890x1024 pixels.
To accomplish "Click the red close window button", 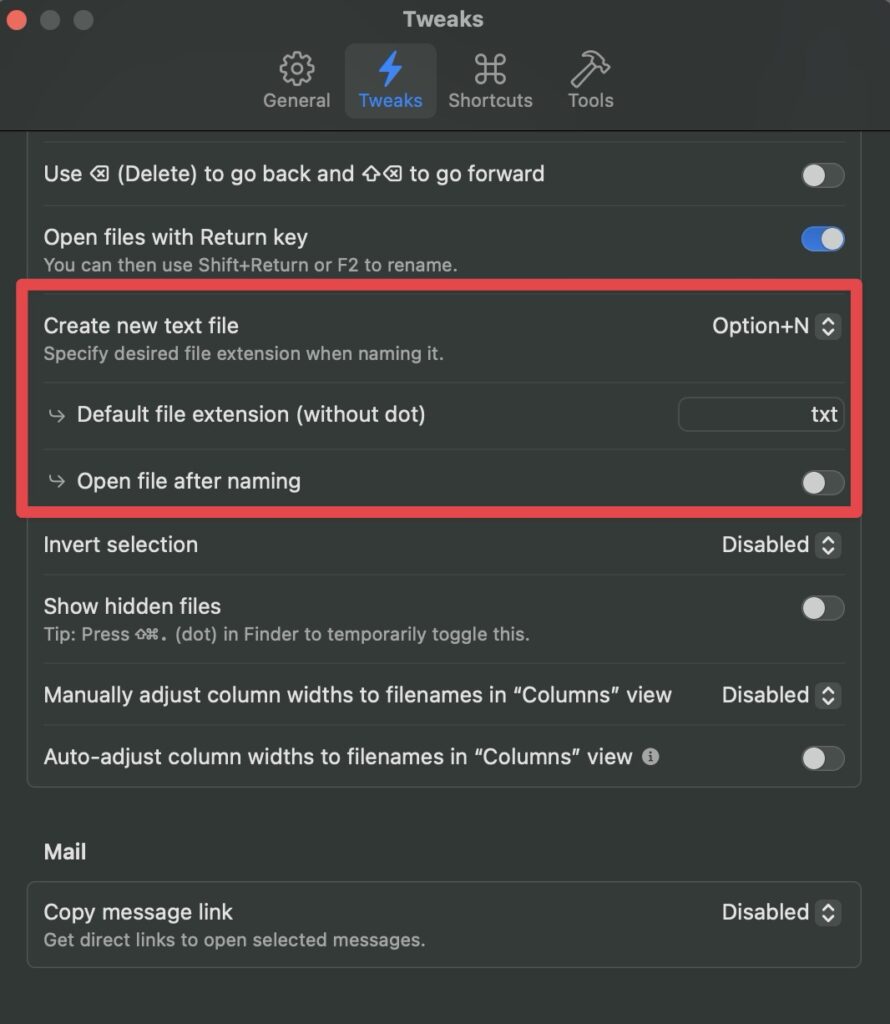I will pos(16,20).
